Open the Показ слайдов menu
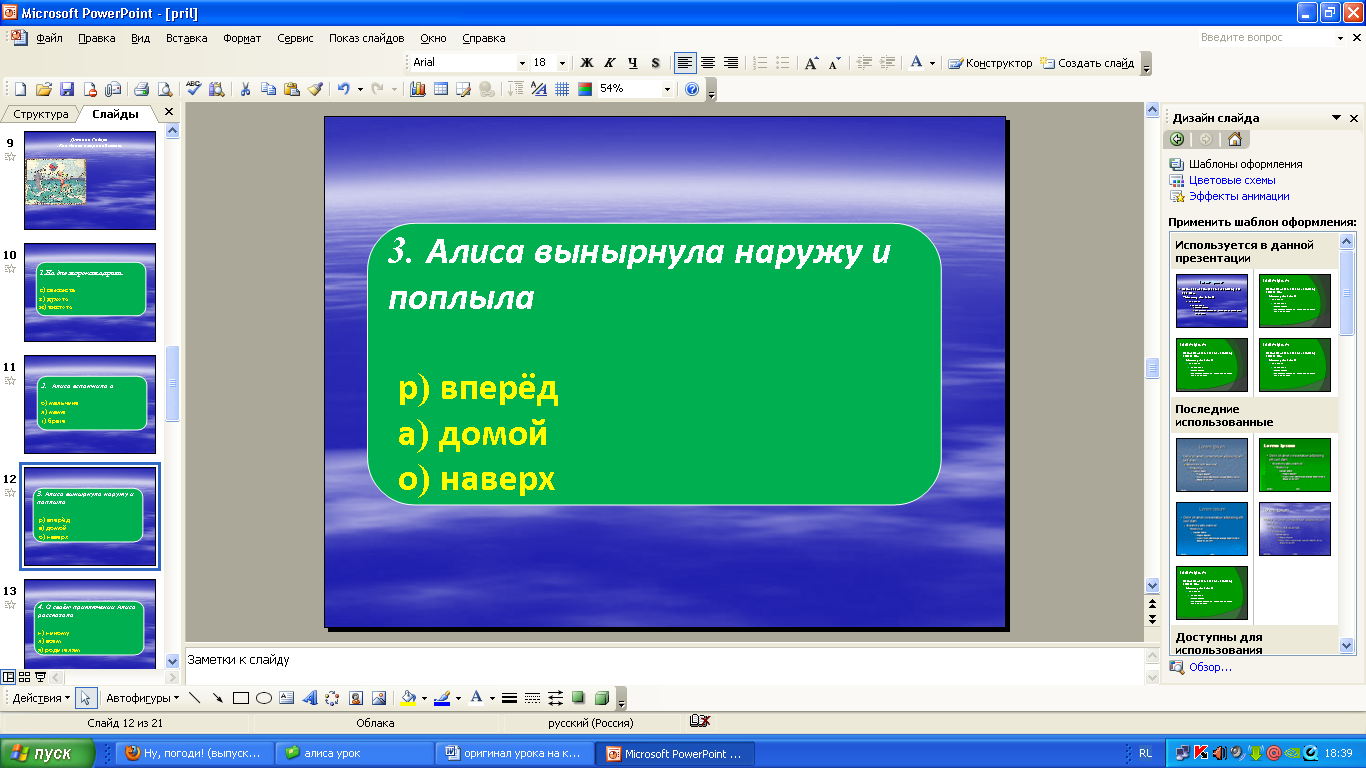The height and width of the screenshot is (768, 1366). coord(367,38)
